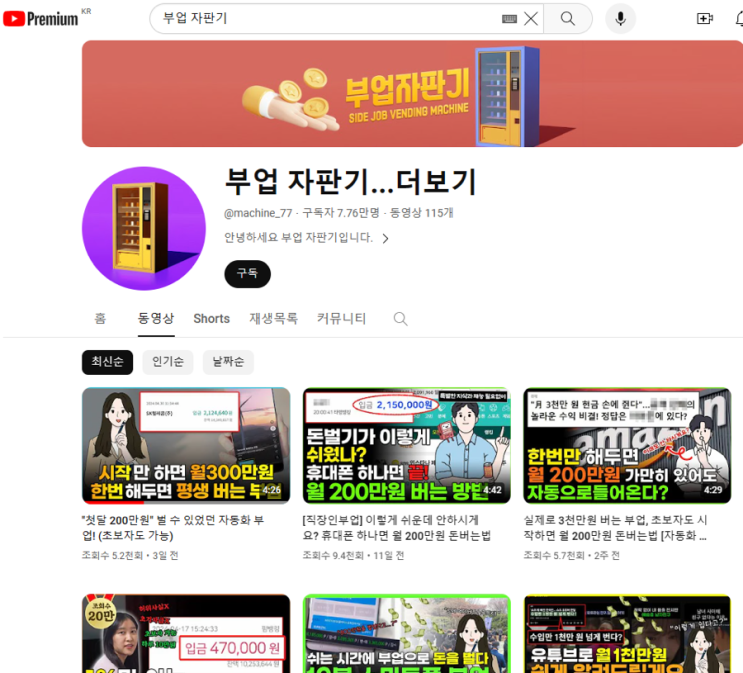Open the Shorts tab

point(211,318)
